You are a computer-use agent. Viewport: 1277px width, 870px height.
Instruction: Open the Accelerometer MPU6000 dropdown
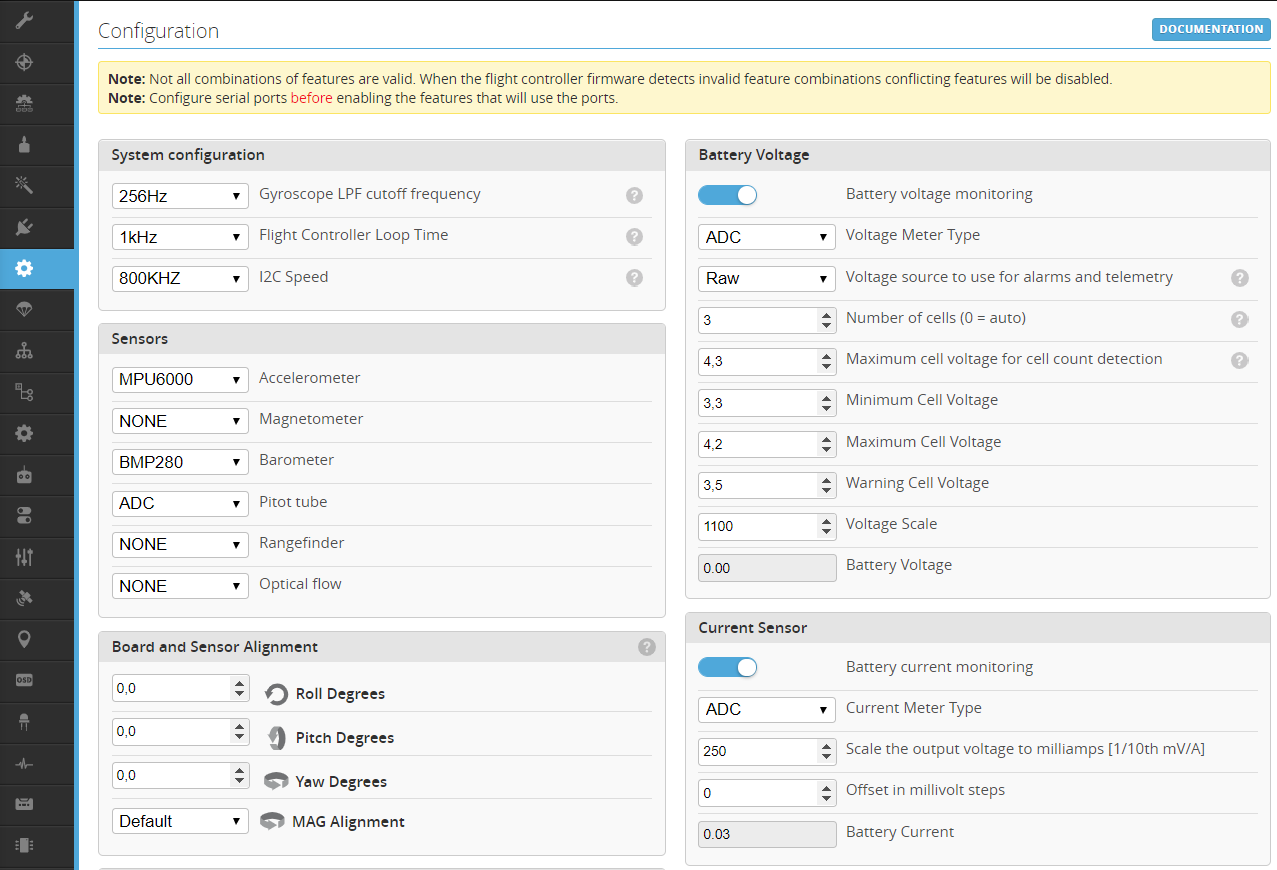click(x=180, y=379)
